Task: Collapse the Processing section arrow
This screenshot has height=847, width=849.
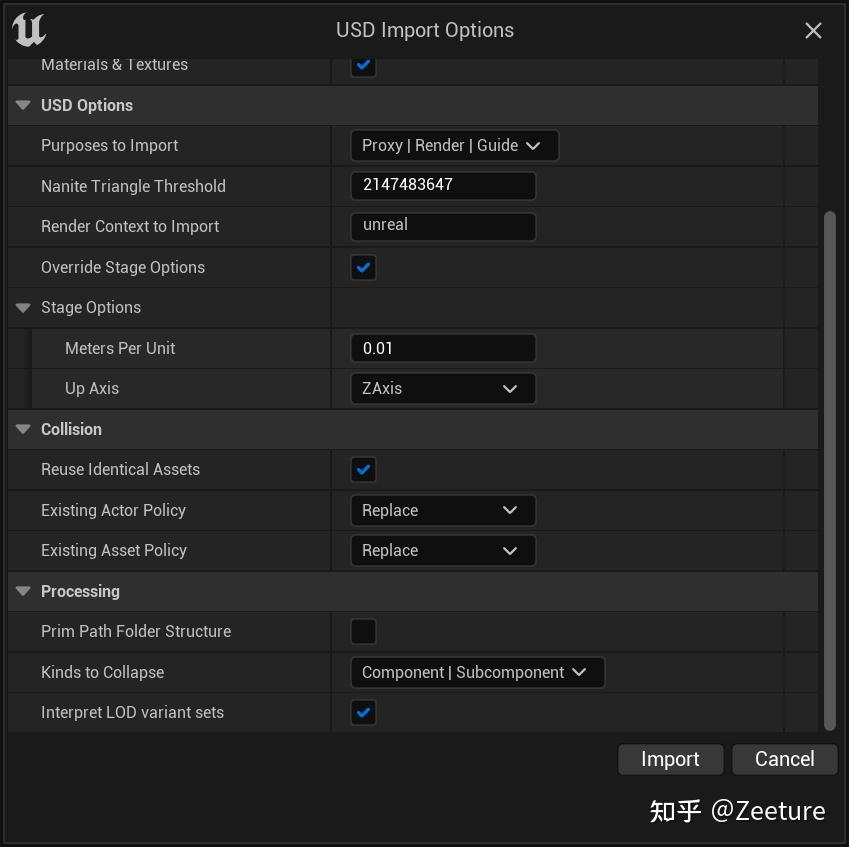Action: point(23,591)
